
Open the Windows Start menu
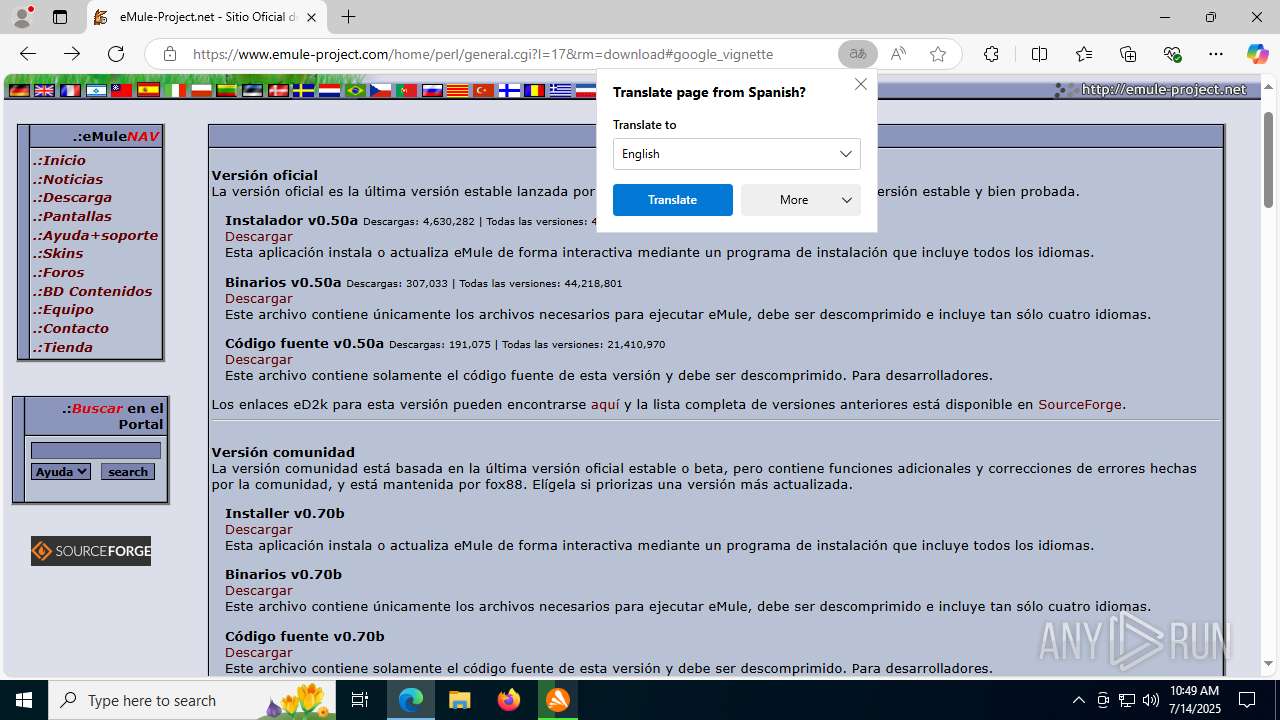click(24, 700)
